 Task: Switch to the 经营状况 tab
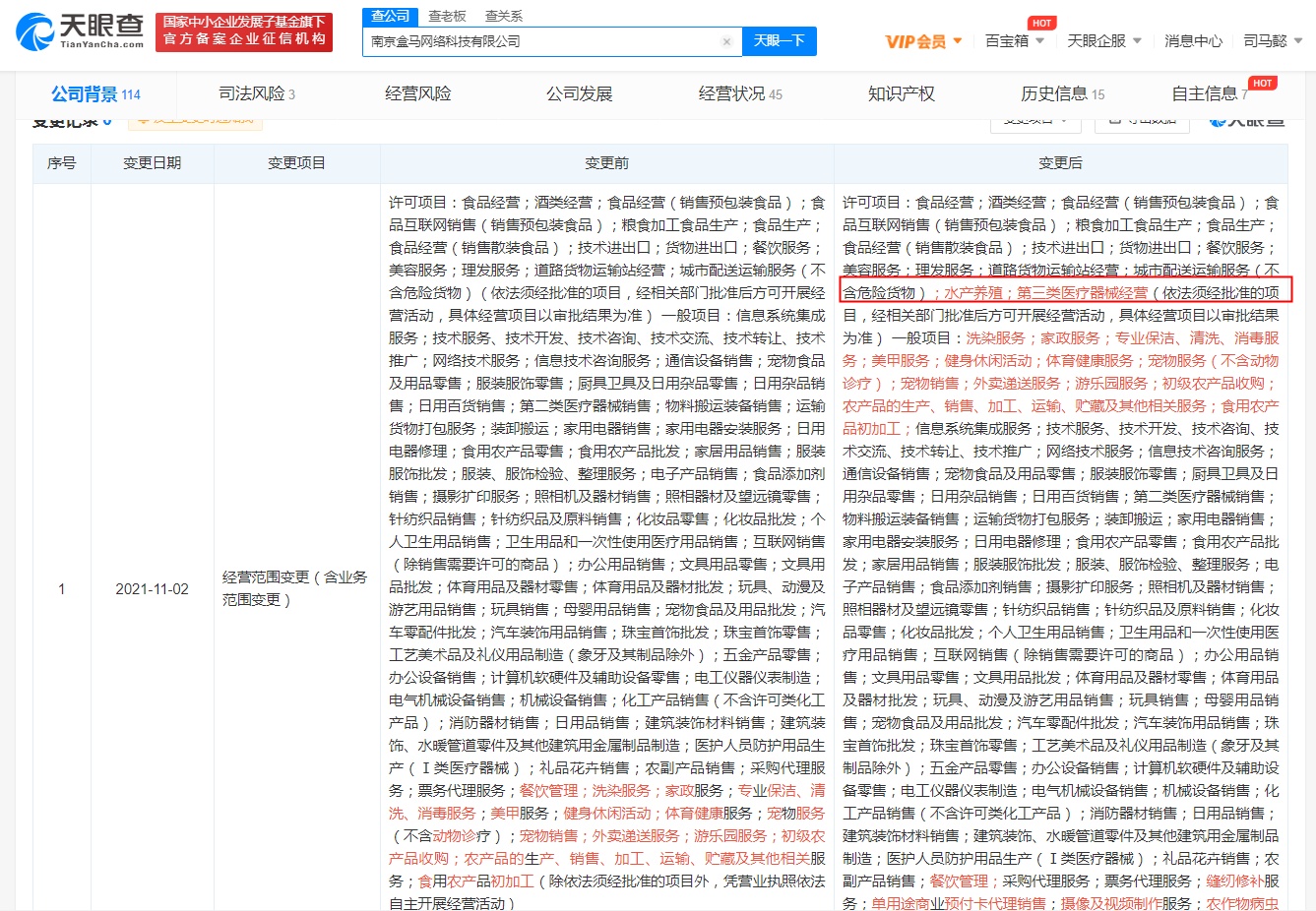[x=740, y=94]
